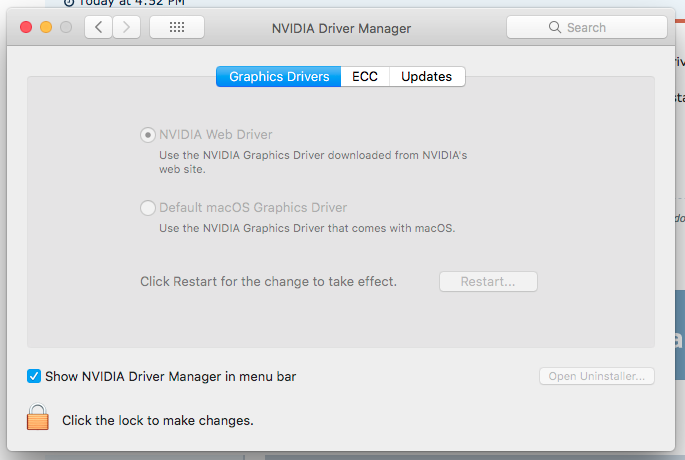
Task: Focus the Search field
Action: [587, 27]
